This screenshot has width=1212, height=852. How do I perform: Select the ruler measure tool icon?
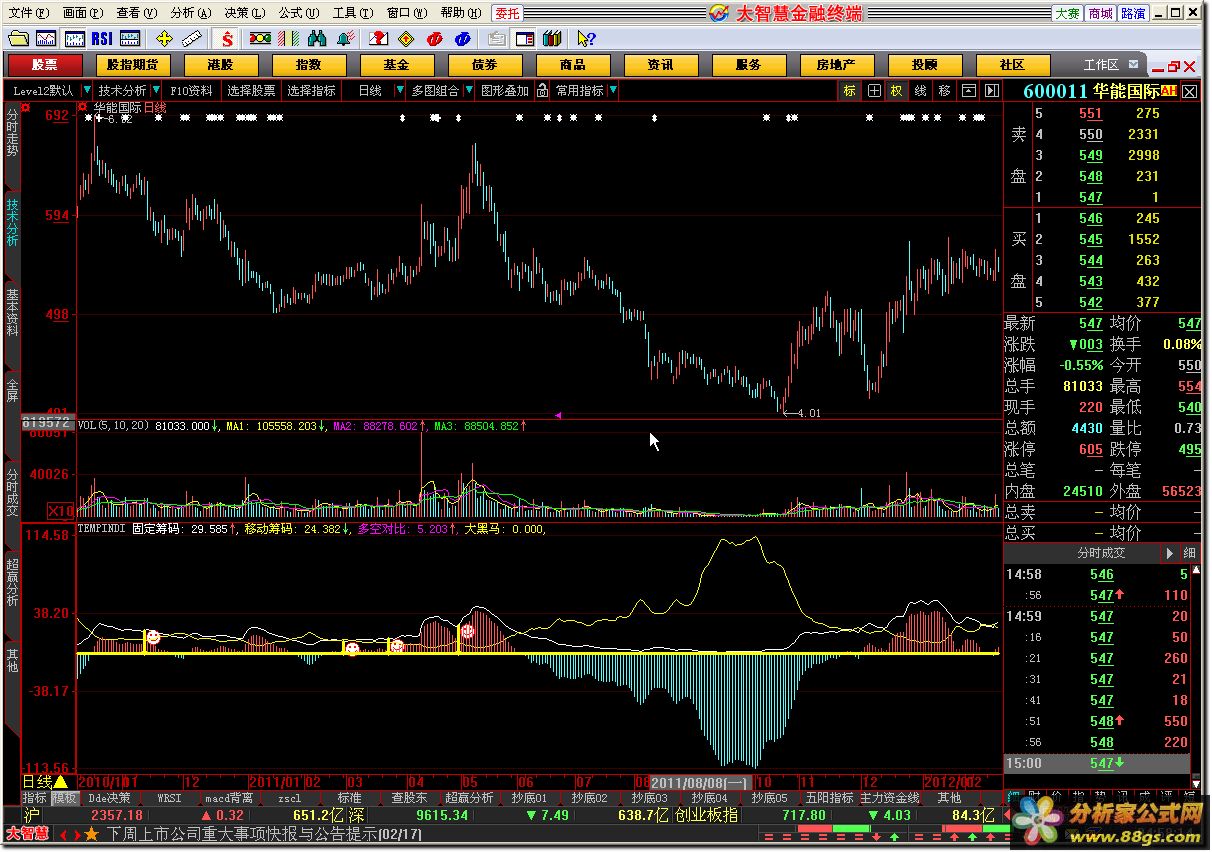coord(191,39)
